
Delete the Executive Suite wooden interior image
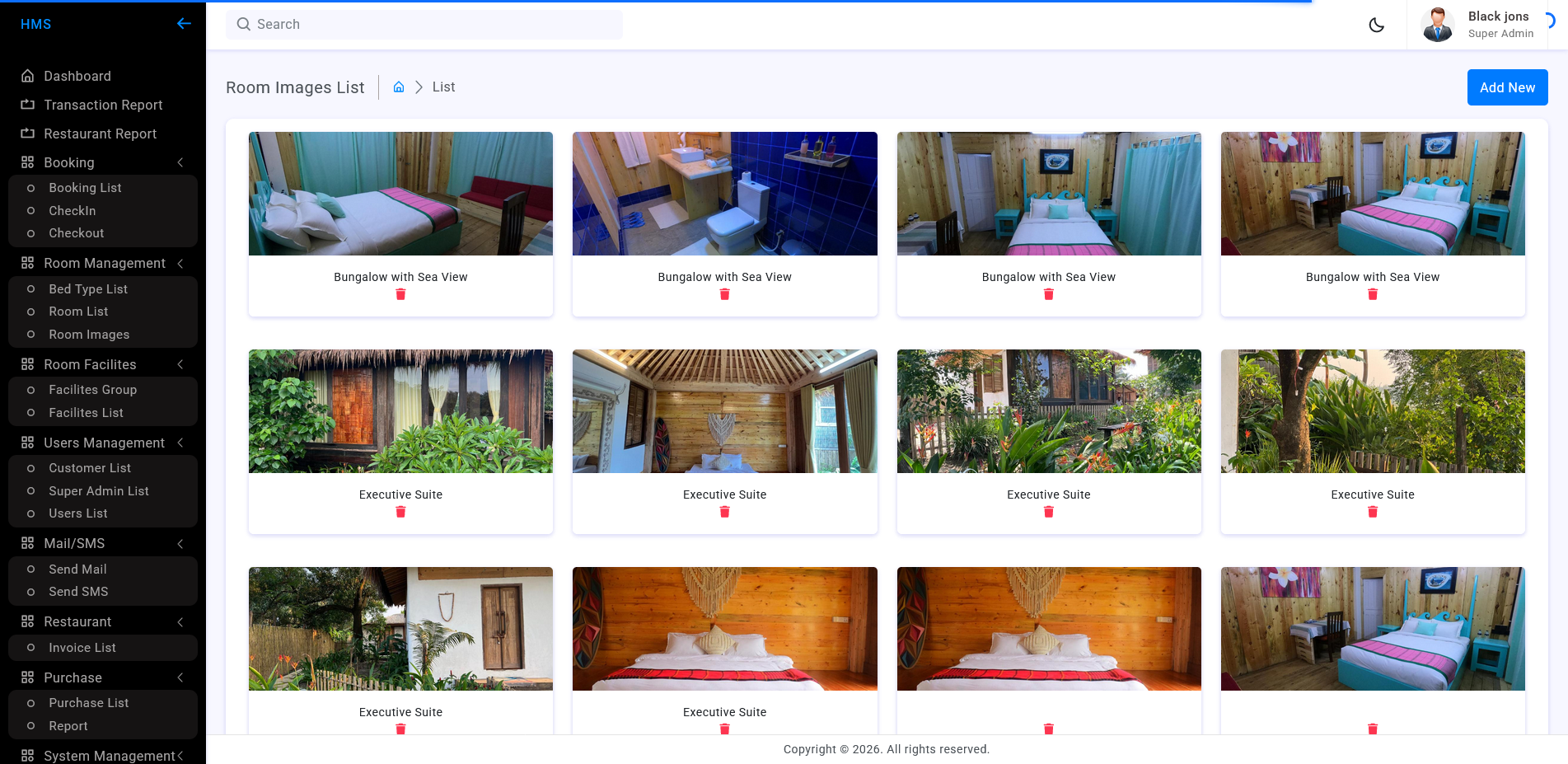(725, 512)
